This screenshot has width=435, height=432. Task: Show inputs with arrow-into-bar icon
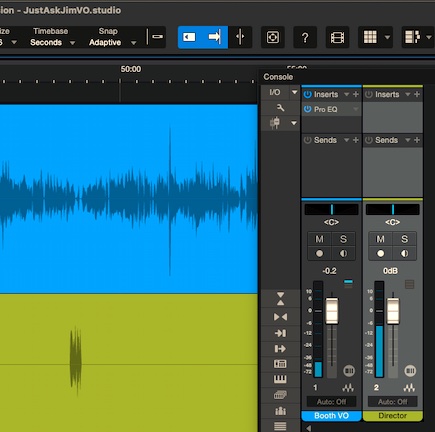coord(280,333)
